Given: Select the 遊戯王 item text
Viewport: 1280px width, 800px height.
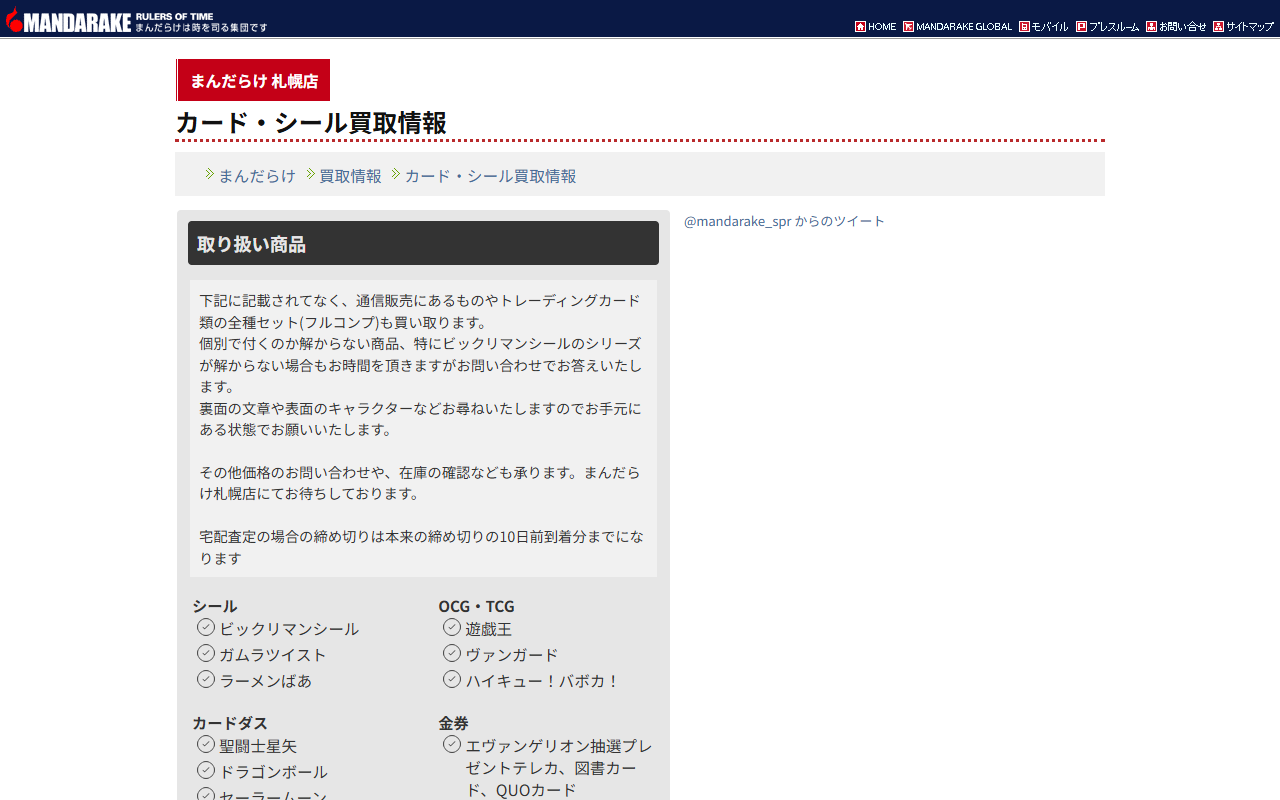Looking at the screenshot, I should click(489, 629).
